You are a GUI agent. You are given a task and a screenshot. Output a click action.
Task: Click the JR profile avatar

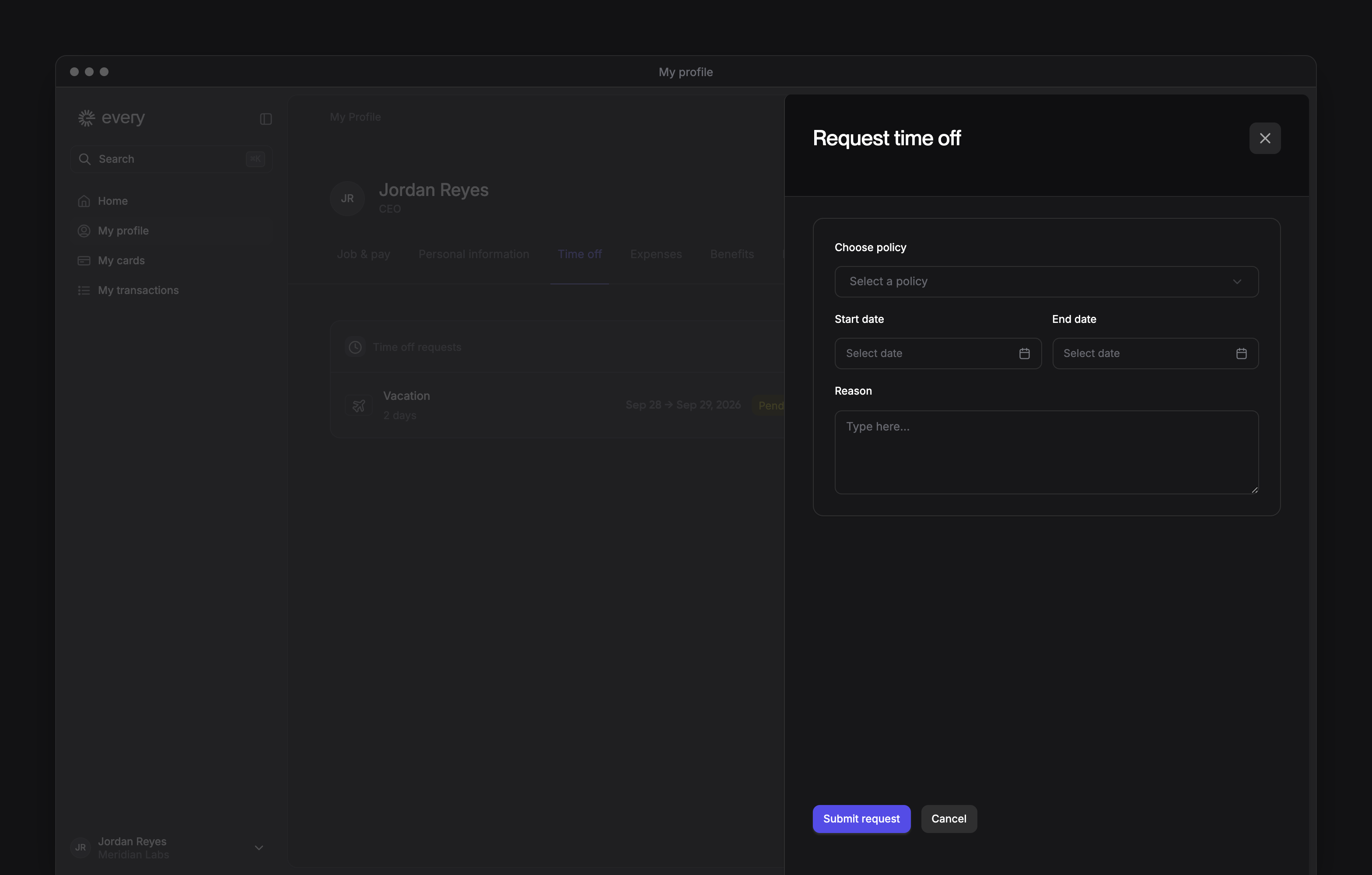click(x=347, y=198)
